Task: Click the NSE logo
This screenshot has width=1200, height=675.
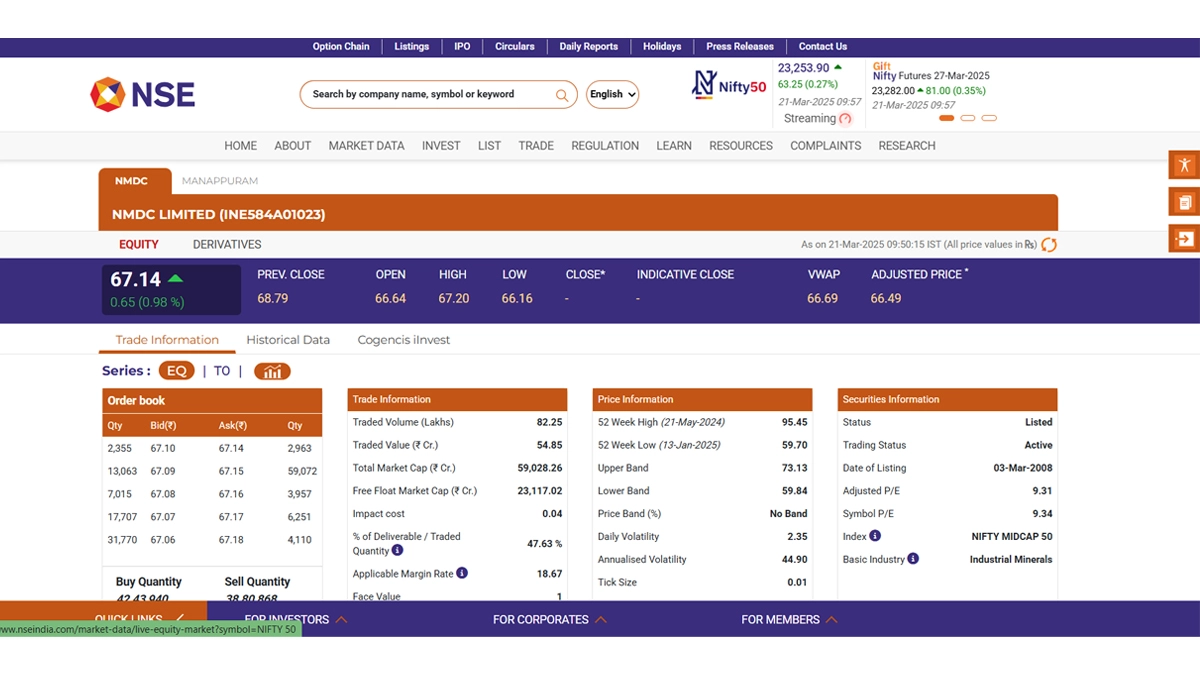Action: (142, 94)
